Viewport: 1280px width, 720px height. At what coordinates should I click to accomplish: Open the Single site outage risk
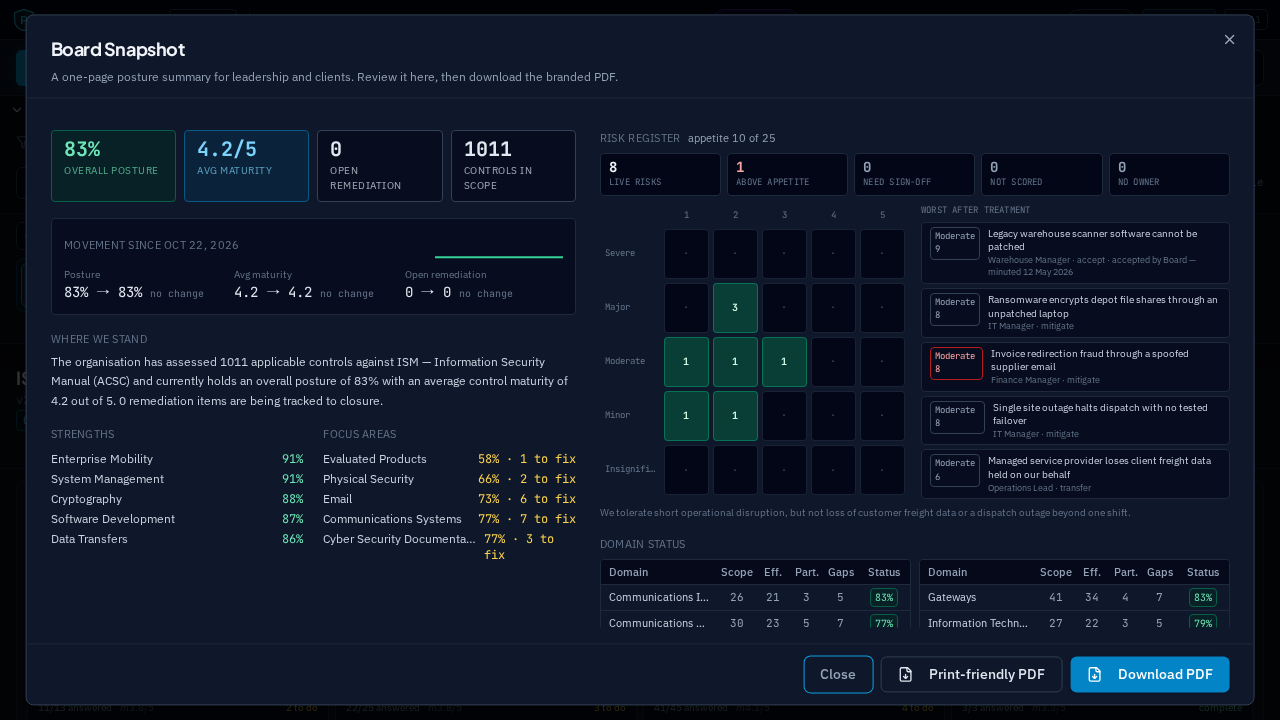[x=1075, y=420]
